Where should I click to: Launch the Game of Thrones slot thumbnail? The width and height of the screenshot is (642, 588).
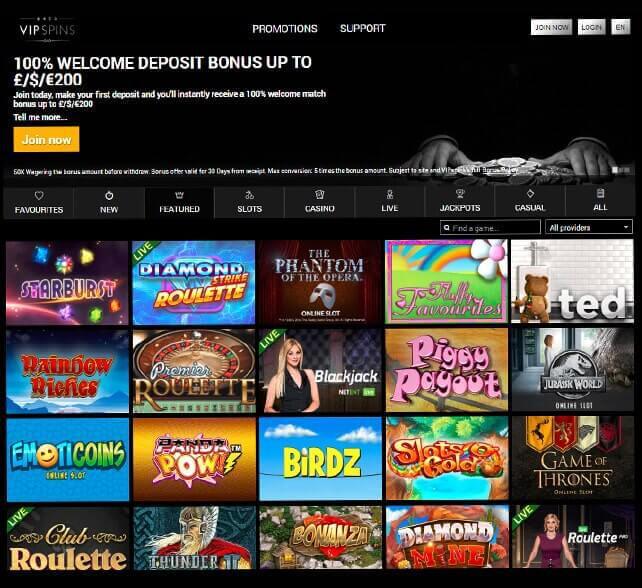click(x=573, y=458)
